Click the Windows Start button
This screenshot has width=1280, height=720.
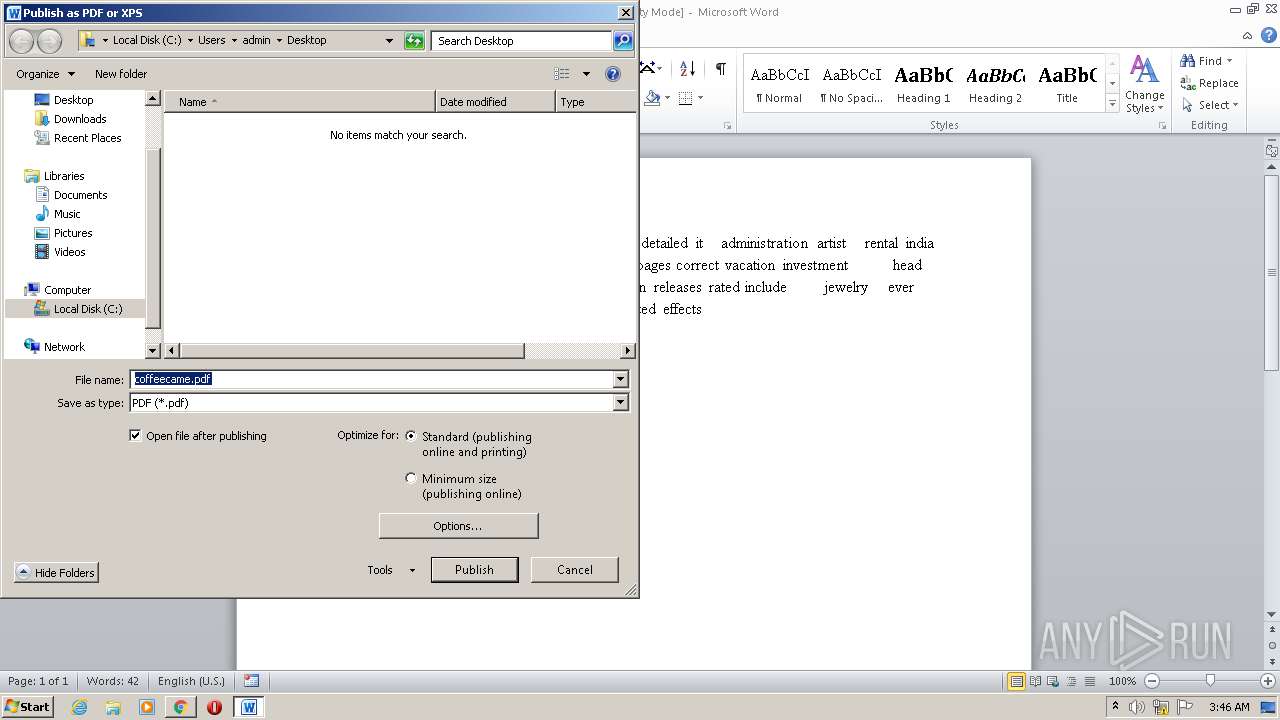point(27,707)
